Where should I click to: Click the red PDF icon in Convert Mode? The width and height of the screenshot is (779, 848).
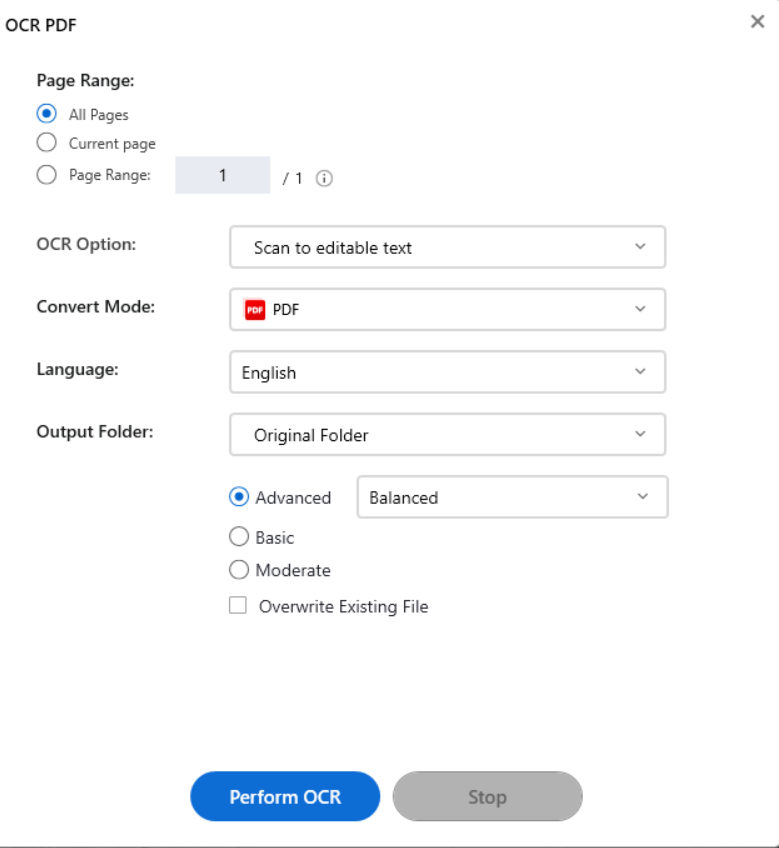click(x=254, y=310)
